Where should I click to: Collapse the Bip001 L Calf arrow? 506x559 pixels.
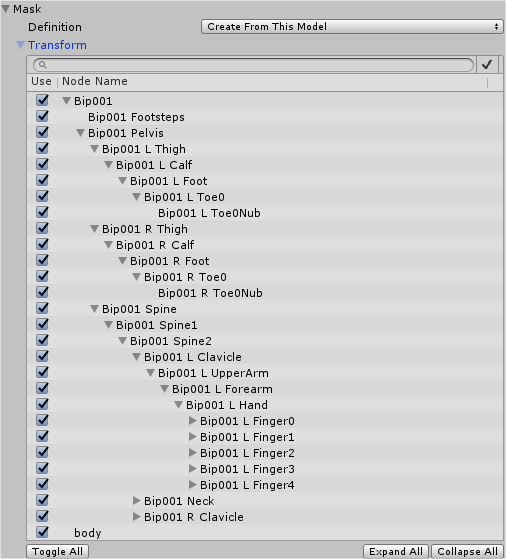tap(108, 165)
